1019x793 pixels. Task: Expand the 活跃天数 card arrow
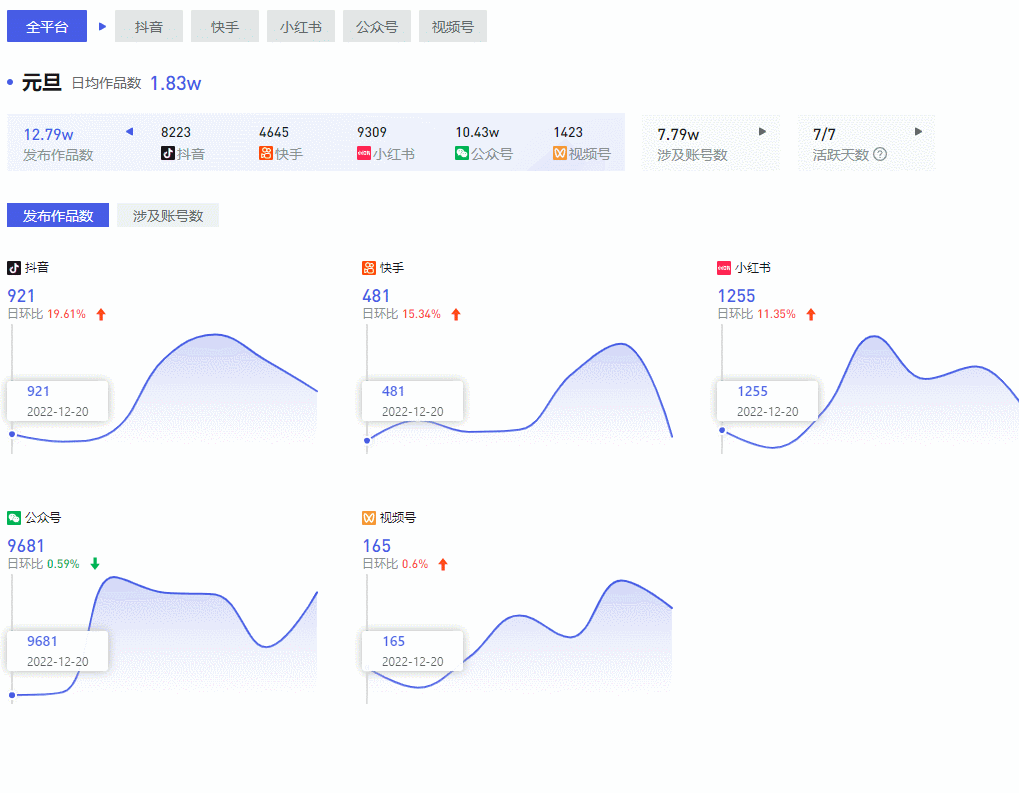[918, 131]
